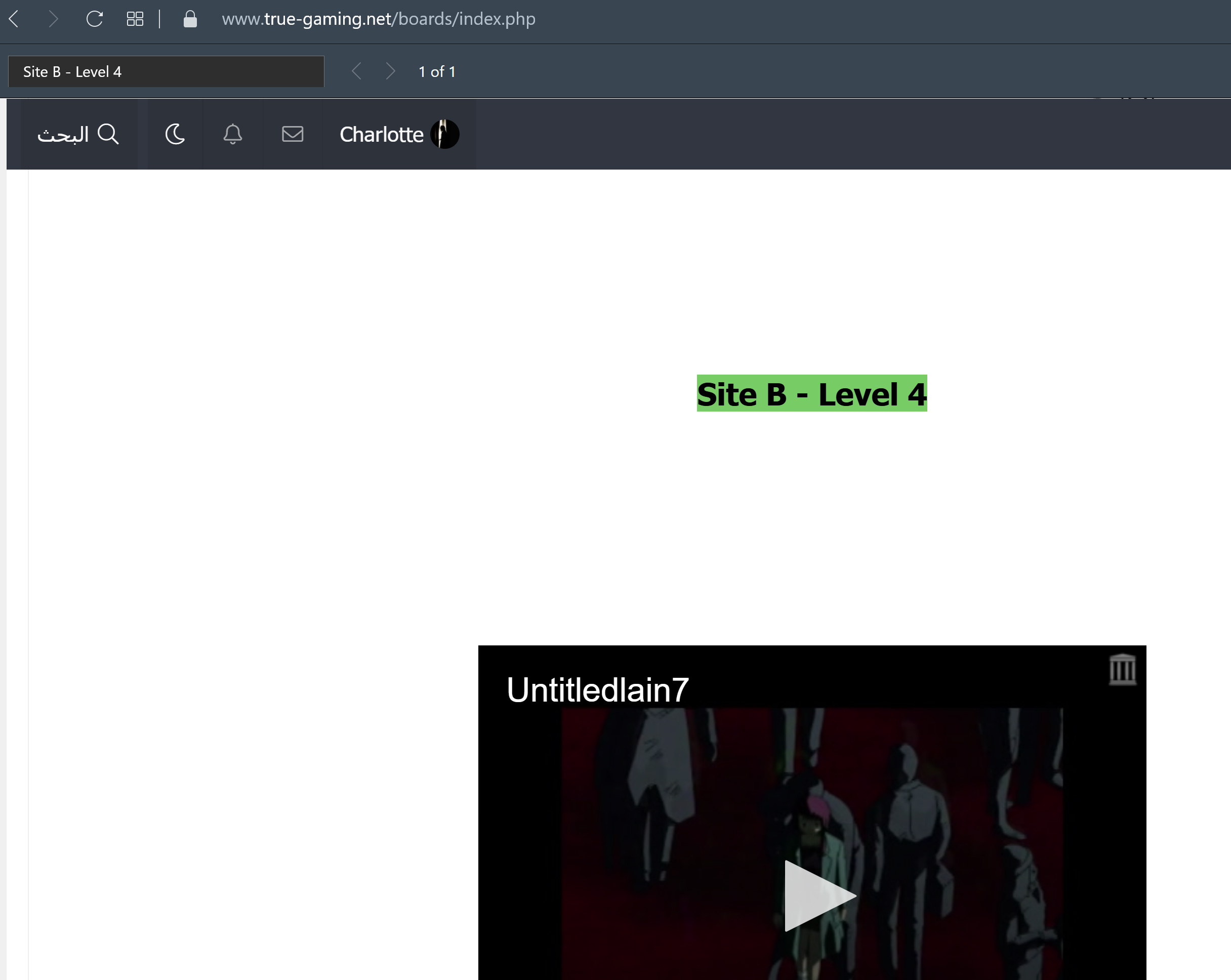Play the Untitledlain7 video
1231x980 pixels.
pyautogui.click(x=820, y=895)
